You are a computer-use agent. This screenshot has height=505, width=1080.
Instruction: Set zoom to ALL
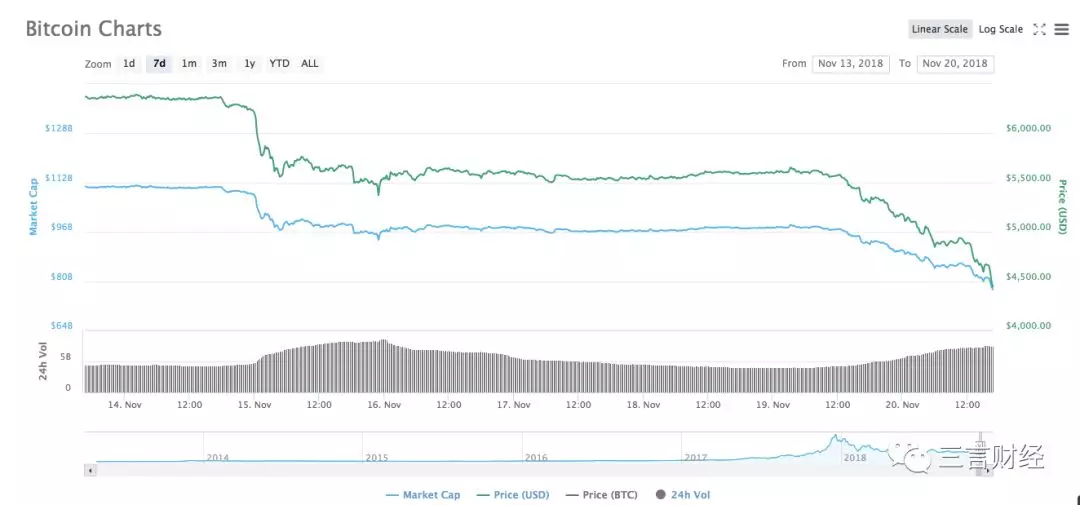coord(310,63)
